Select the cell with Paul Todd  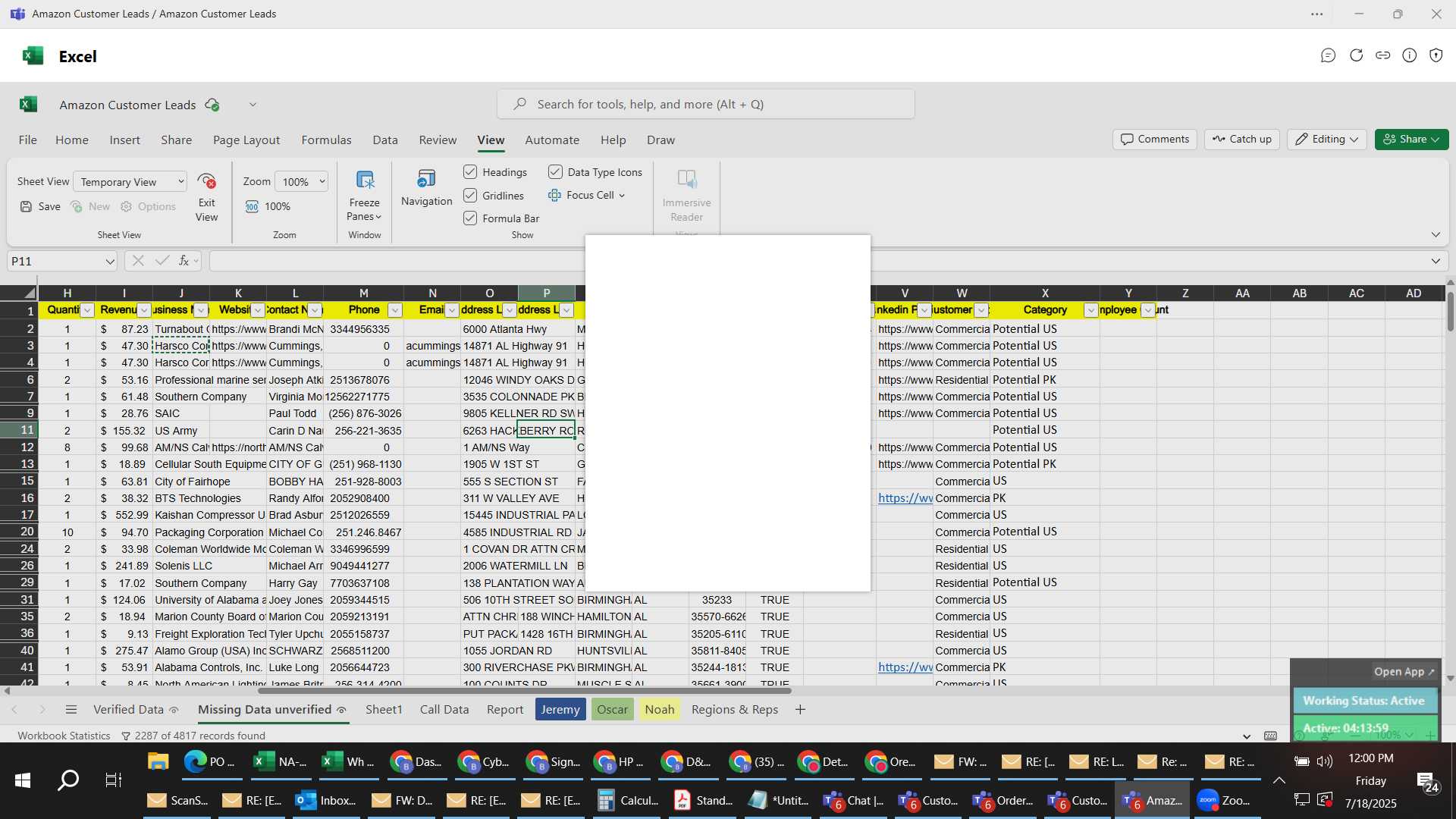tap(295, 413)
